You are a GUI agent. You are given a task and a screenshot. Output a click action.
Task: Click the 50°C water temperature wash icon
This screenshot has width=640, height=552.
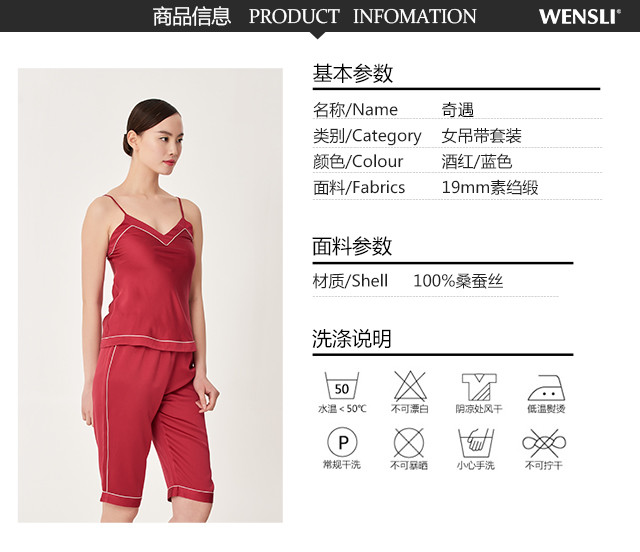point(342,385)
